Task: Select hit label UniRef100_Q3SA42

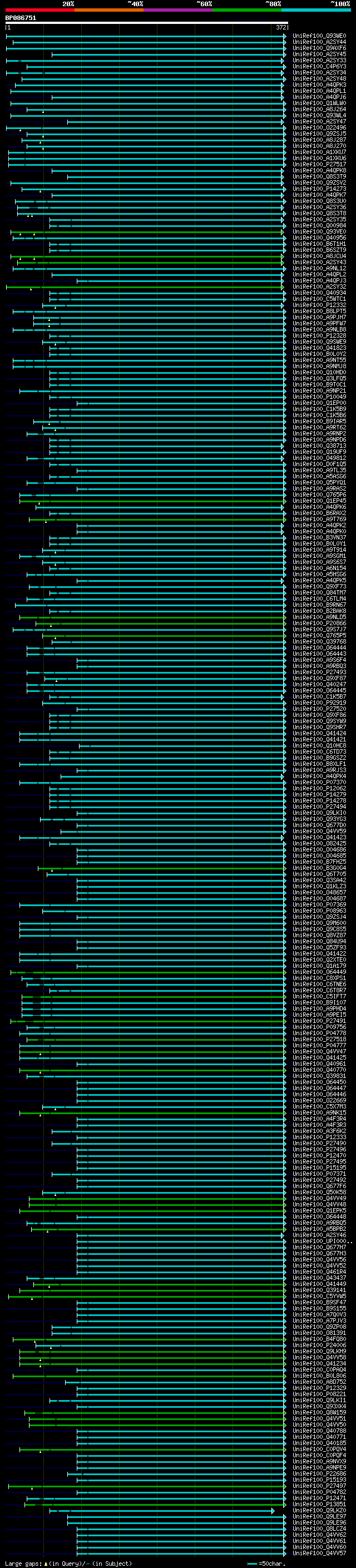Action: pos(319,880)
